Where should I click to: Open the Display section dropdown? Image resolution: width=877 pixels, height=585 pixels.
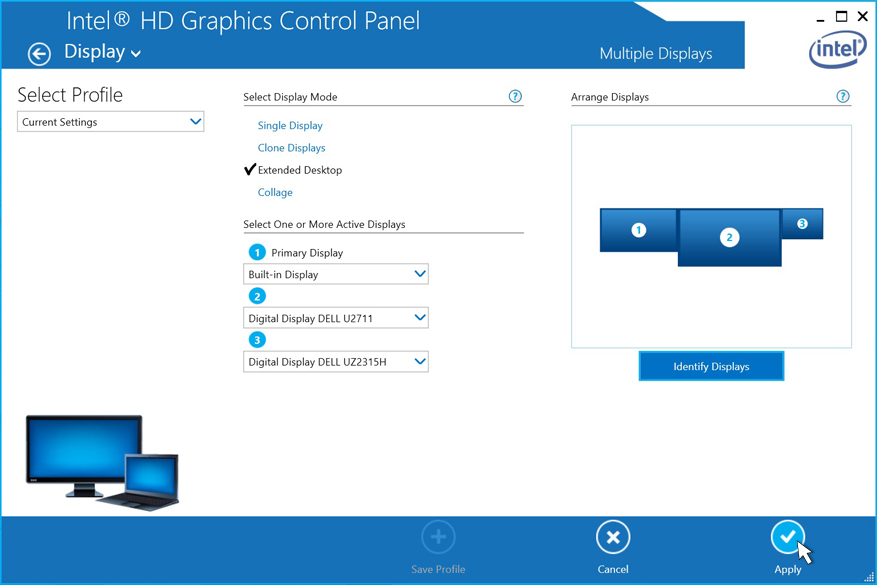tap(102, 52)
